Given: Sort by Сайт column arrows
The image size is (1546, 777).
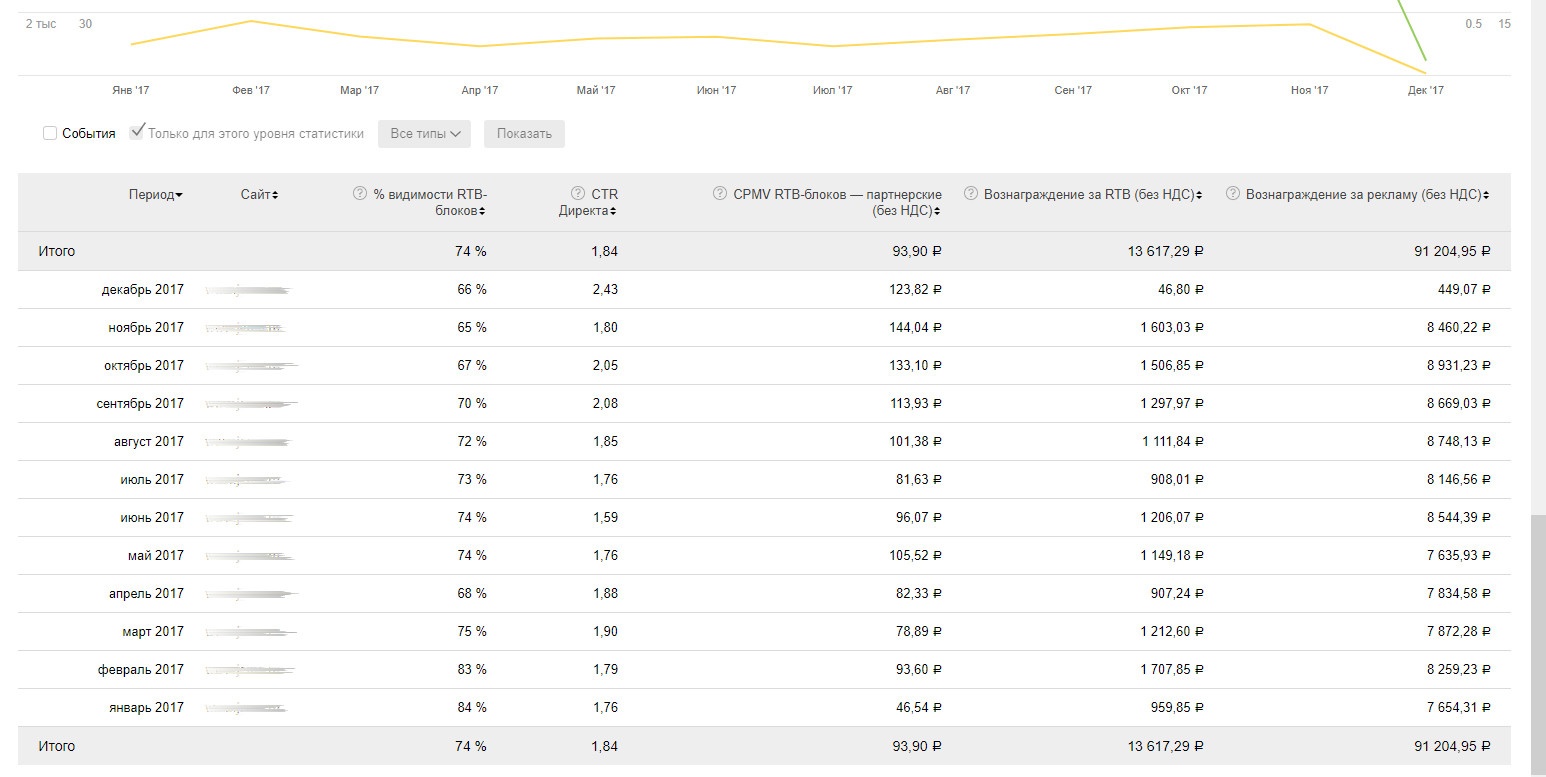Looking at the screenshot, I should (x=259, y=195).
